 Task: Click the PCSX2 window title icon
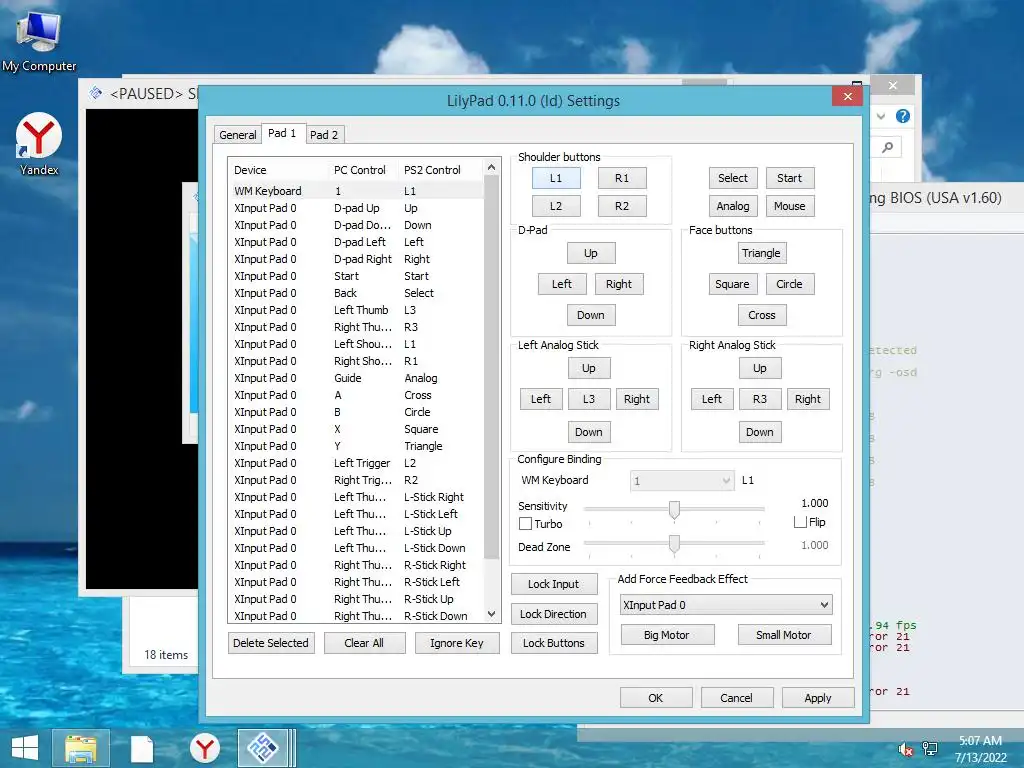[95, 93]
